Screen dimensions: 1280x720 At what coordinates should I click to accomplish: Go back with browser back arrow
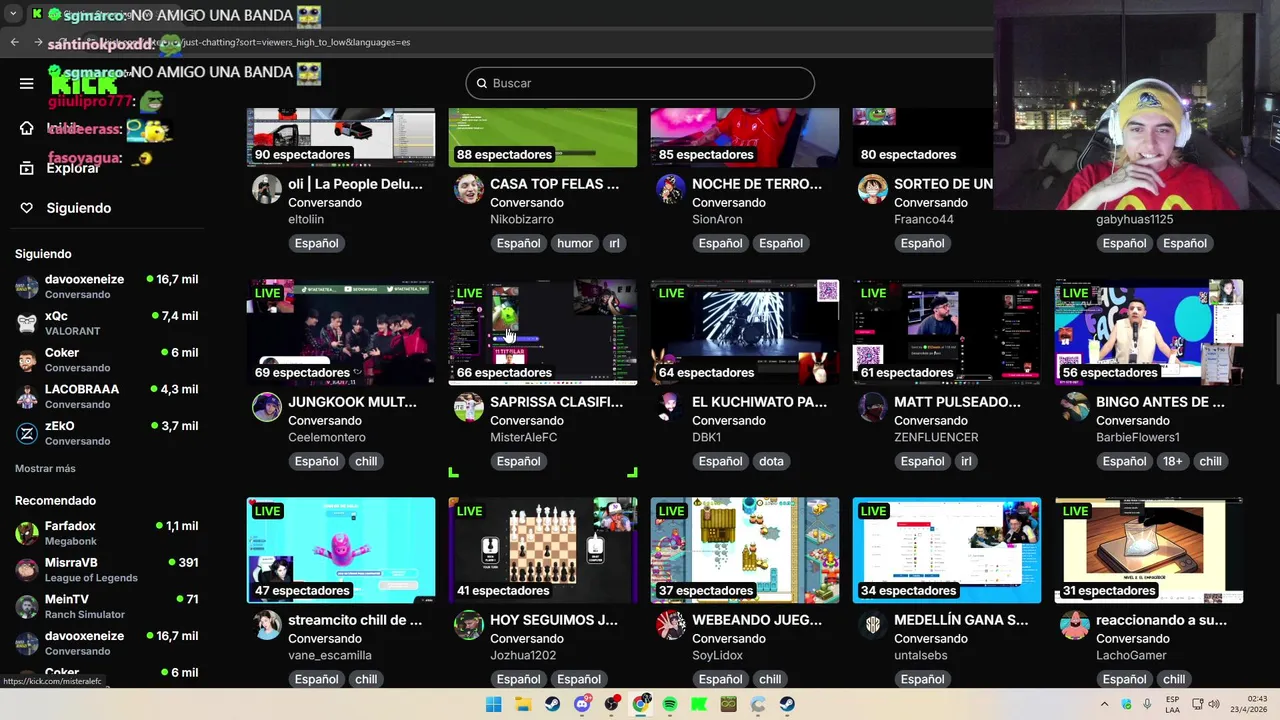(x=14, y=42)
